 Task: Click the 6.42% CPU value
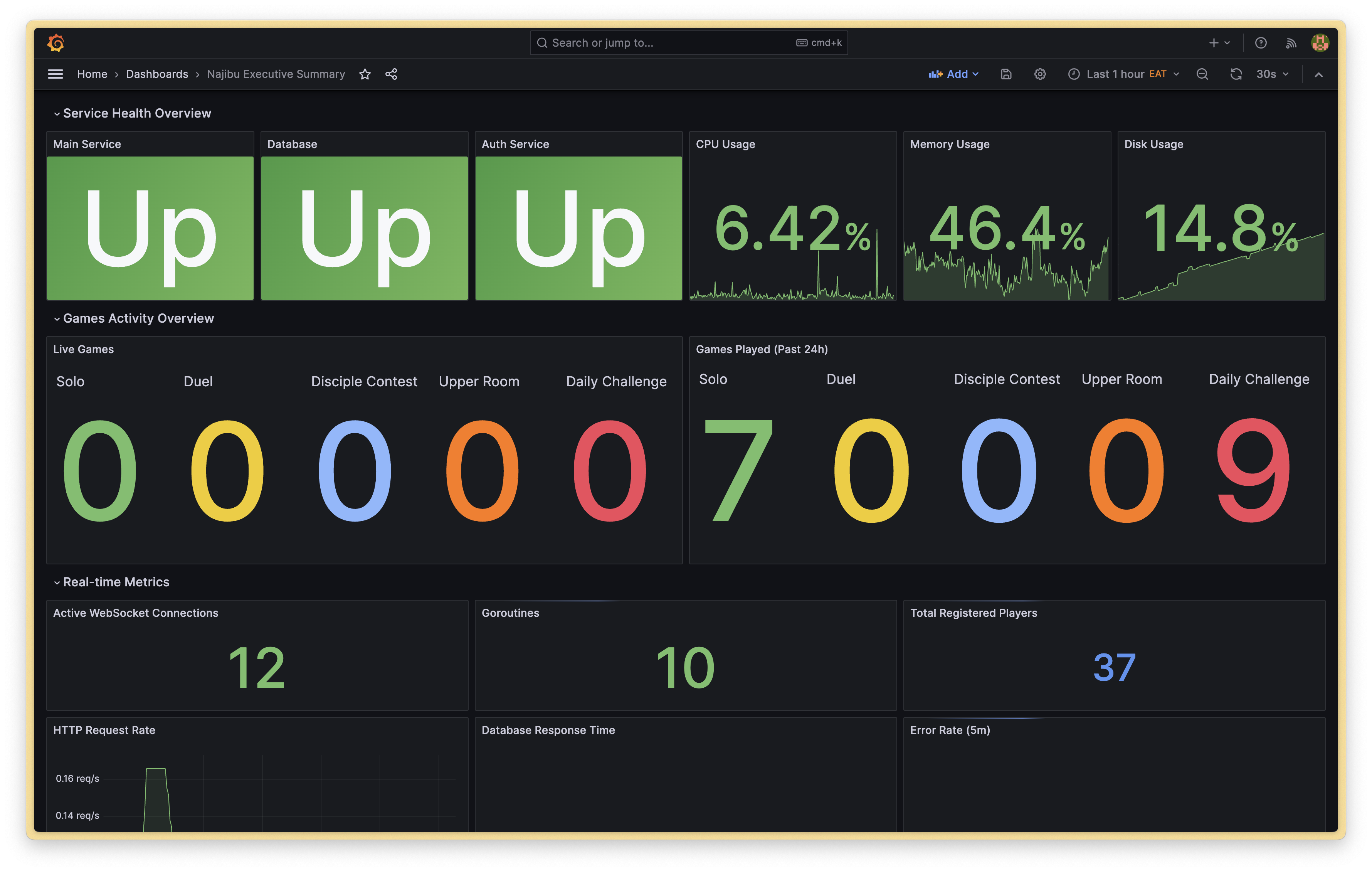click(x=792, y=228)
